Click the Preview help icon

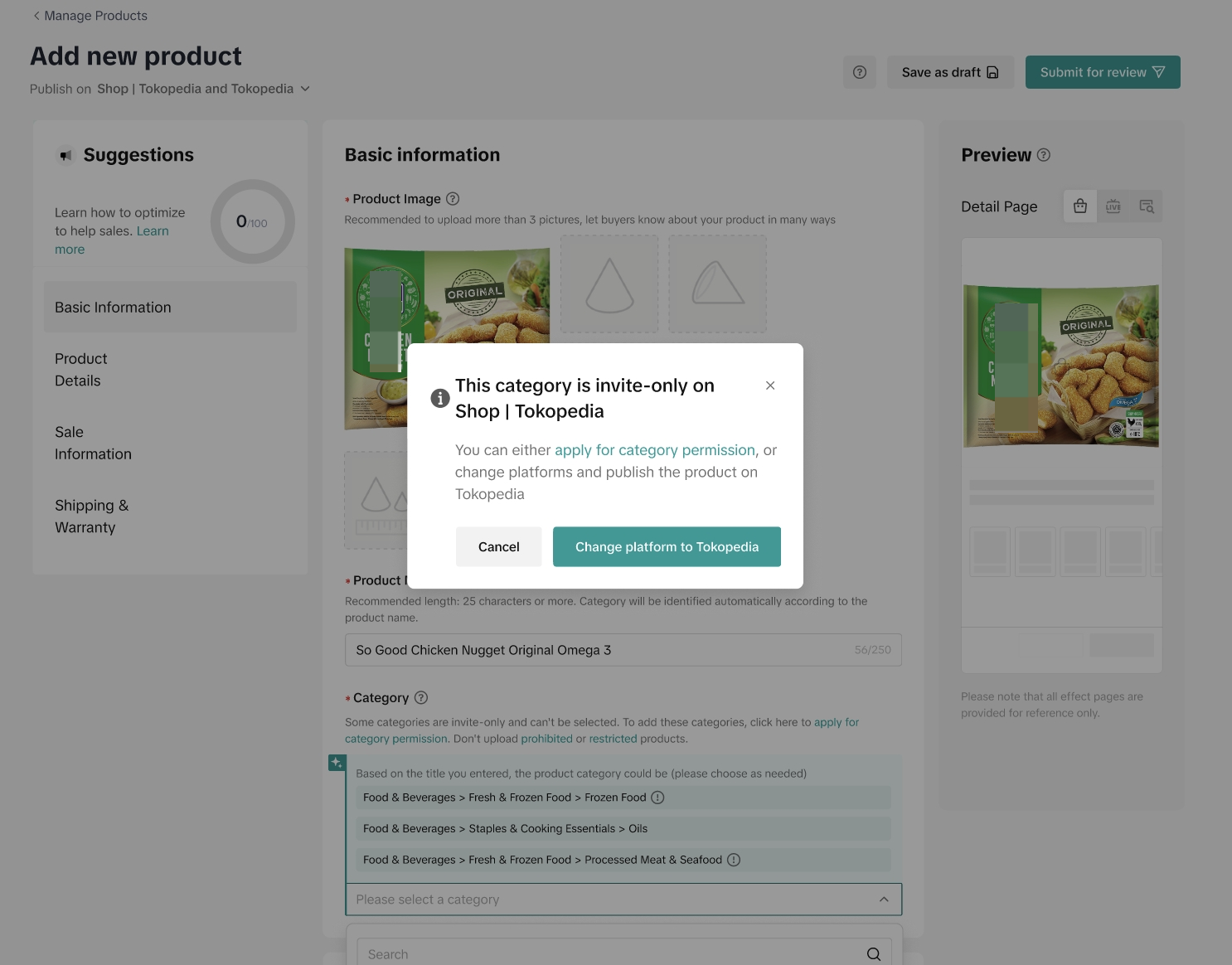pos(1044,155)
